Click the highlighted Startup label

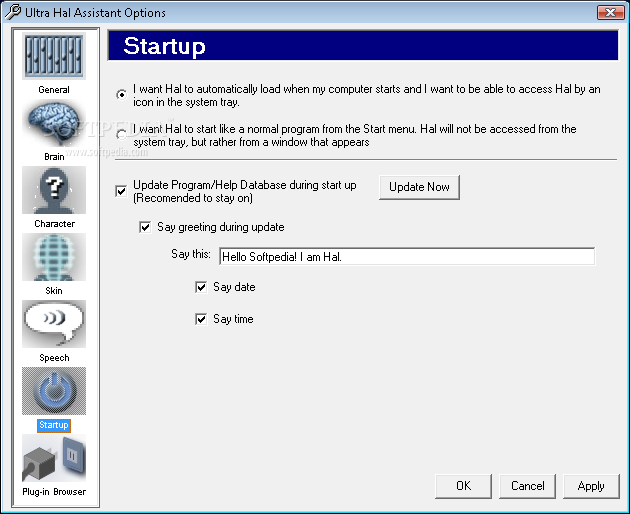pyautogui.click(x=54, y=425)
